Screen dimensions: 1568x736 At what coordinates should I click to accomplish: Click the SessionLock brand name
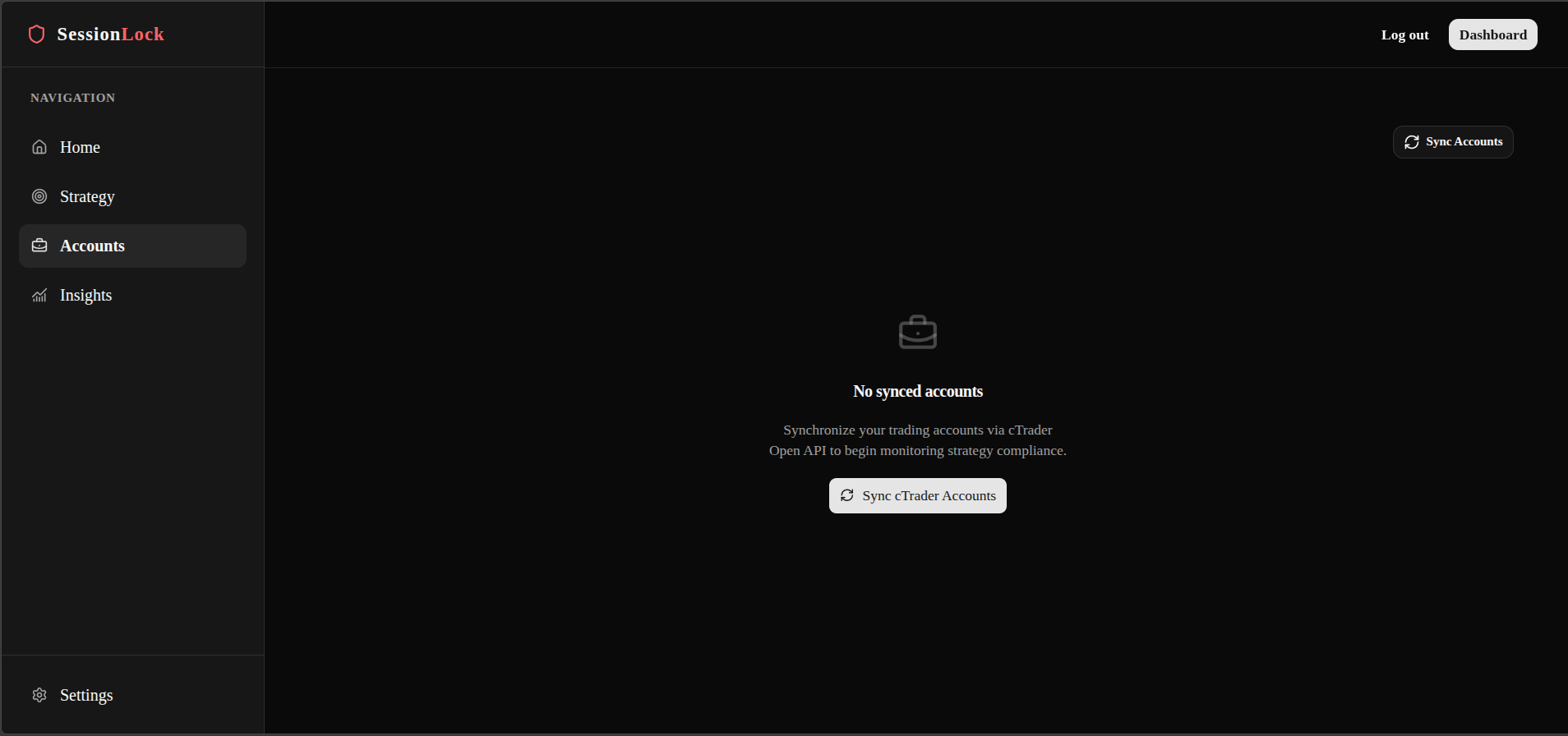coord(111,34)
